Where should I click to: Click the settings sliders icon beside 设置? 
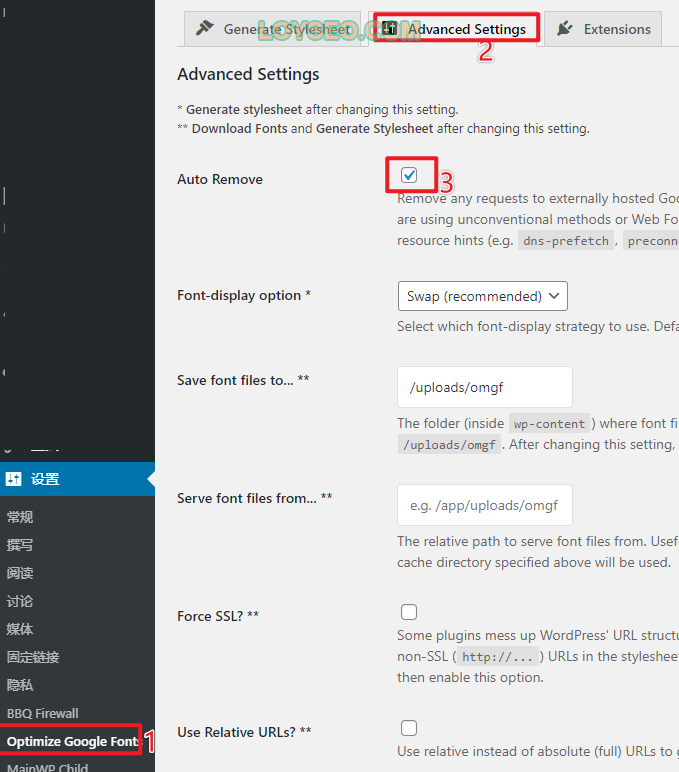14,479
